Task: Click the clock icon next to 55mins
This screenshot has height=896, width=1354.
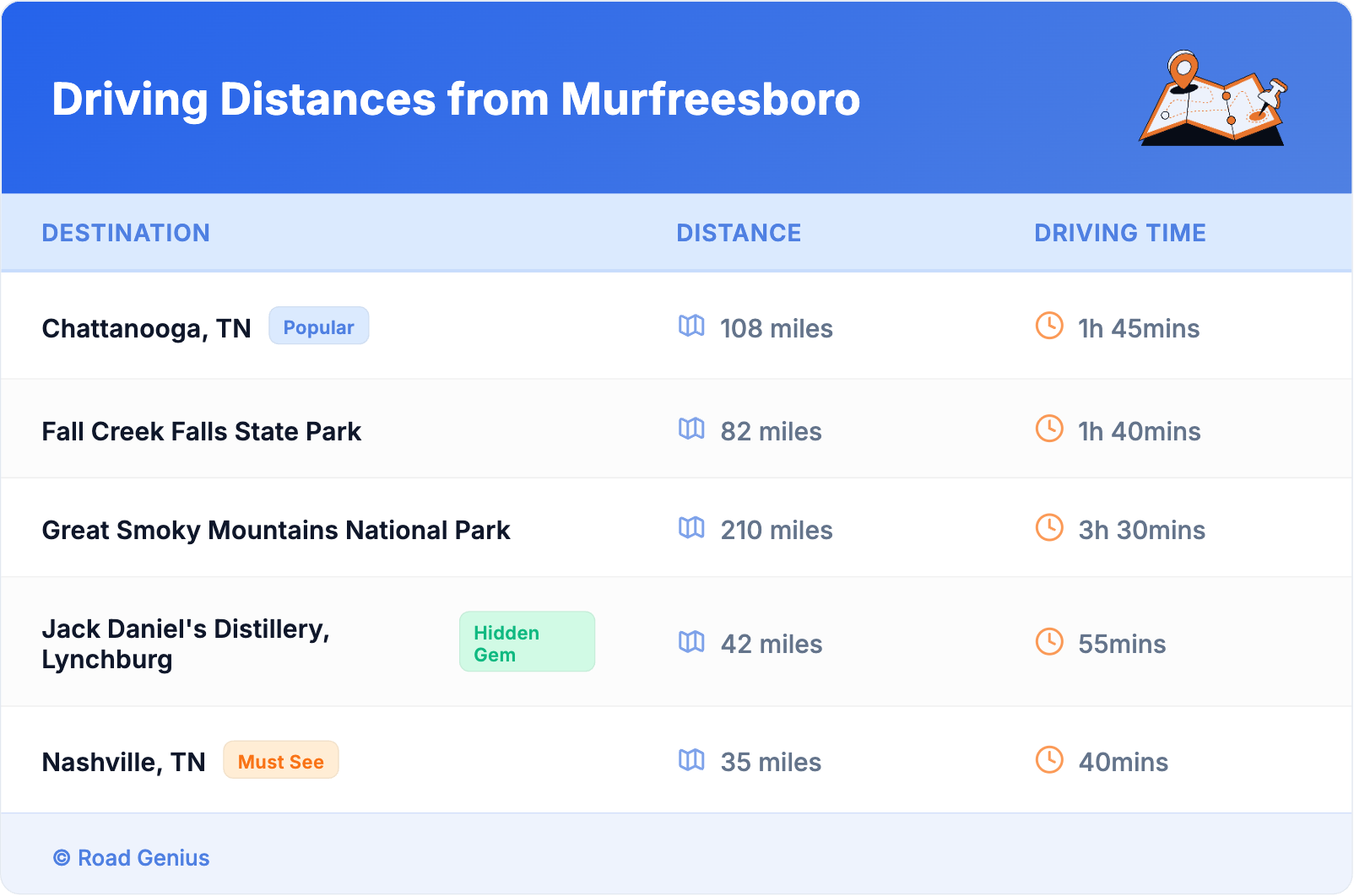Action: [1049, 642]
